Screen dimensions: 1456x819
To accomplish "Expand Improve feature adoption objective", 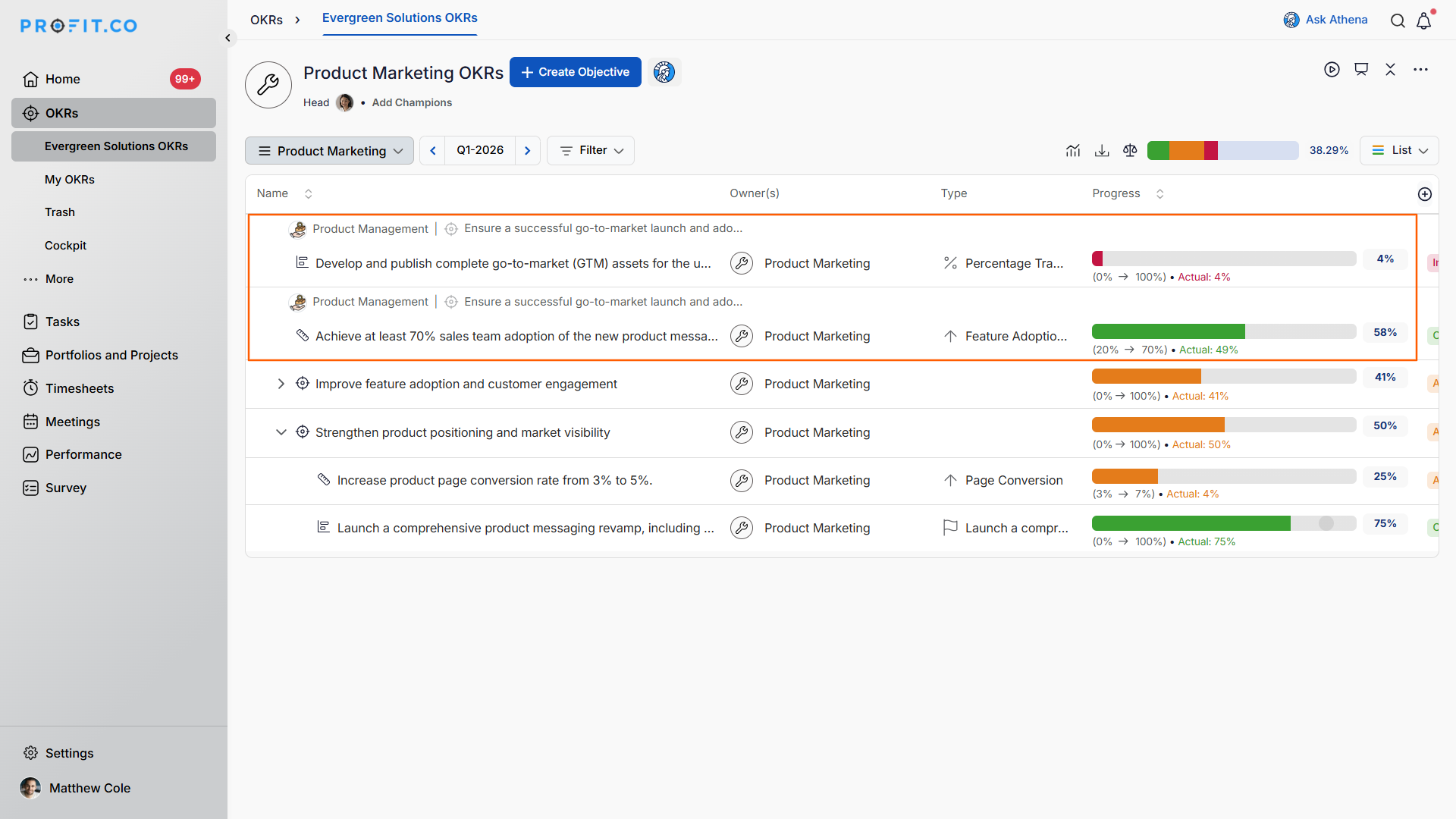I will click(x=281, y=384).
